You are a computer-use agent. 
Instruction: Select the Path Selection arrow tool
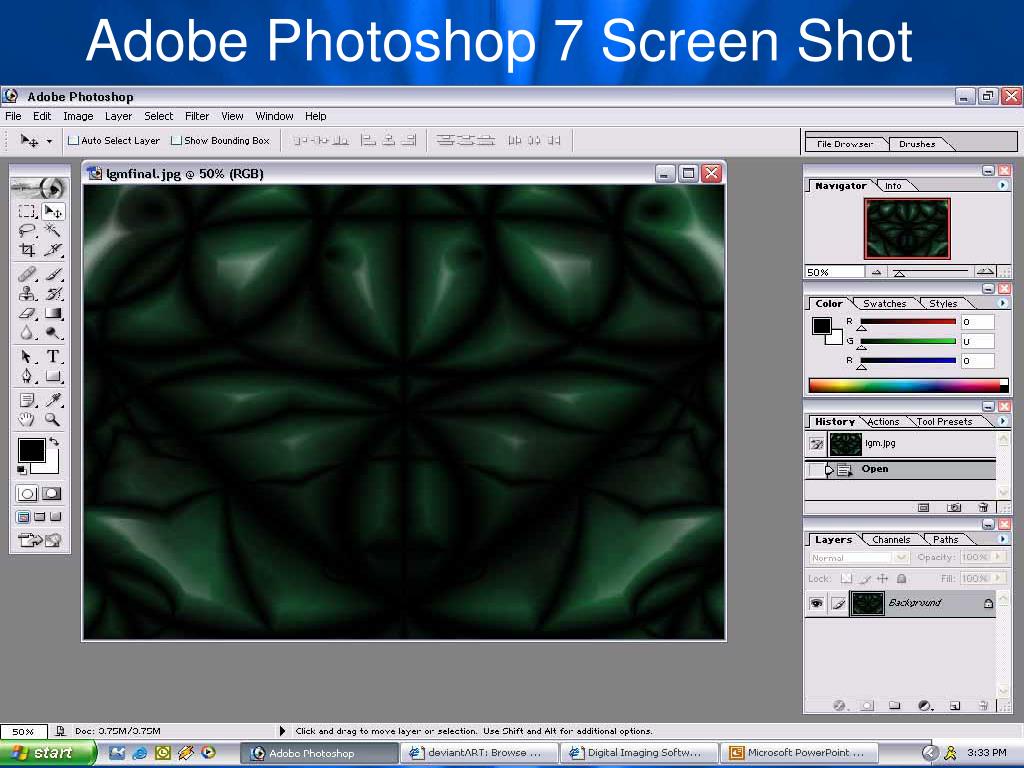(x=27, y=357)
